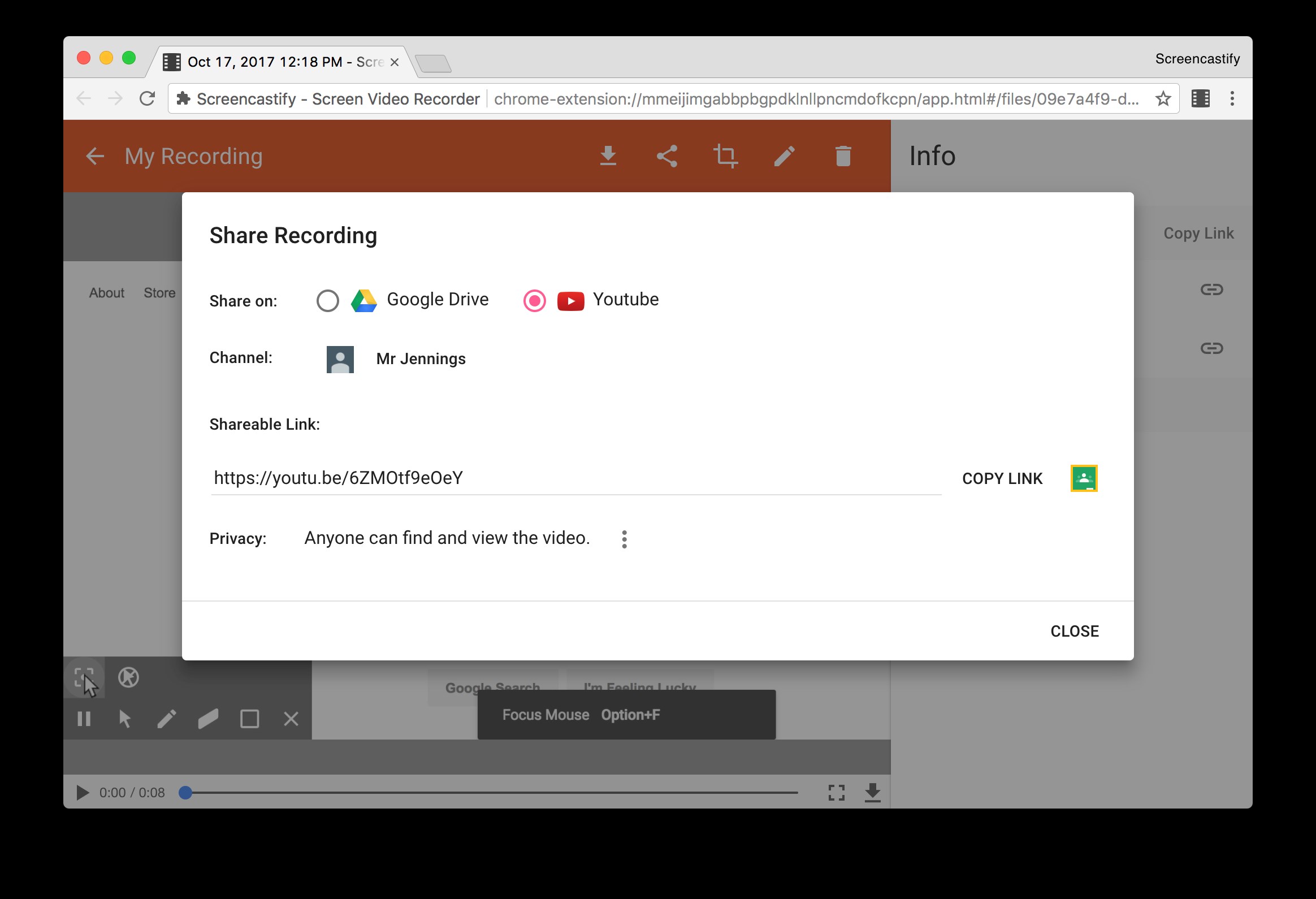Delete the recording with the trash icon
This screenshot has width=1316, height=899.
tap(843, 157)
